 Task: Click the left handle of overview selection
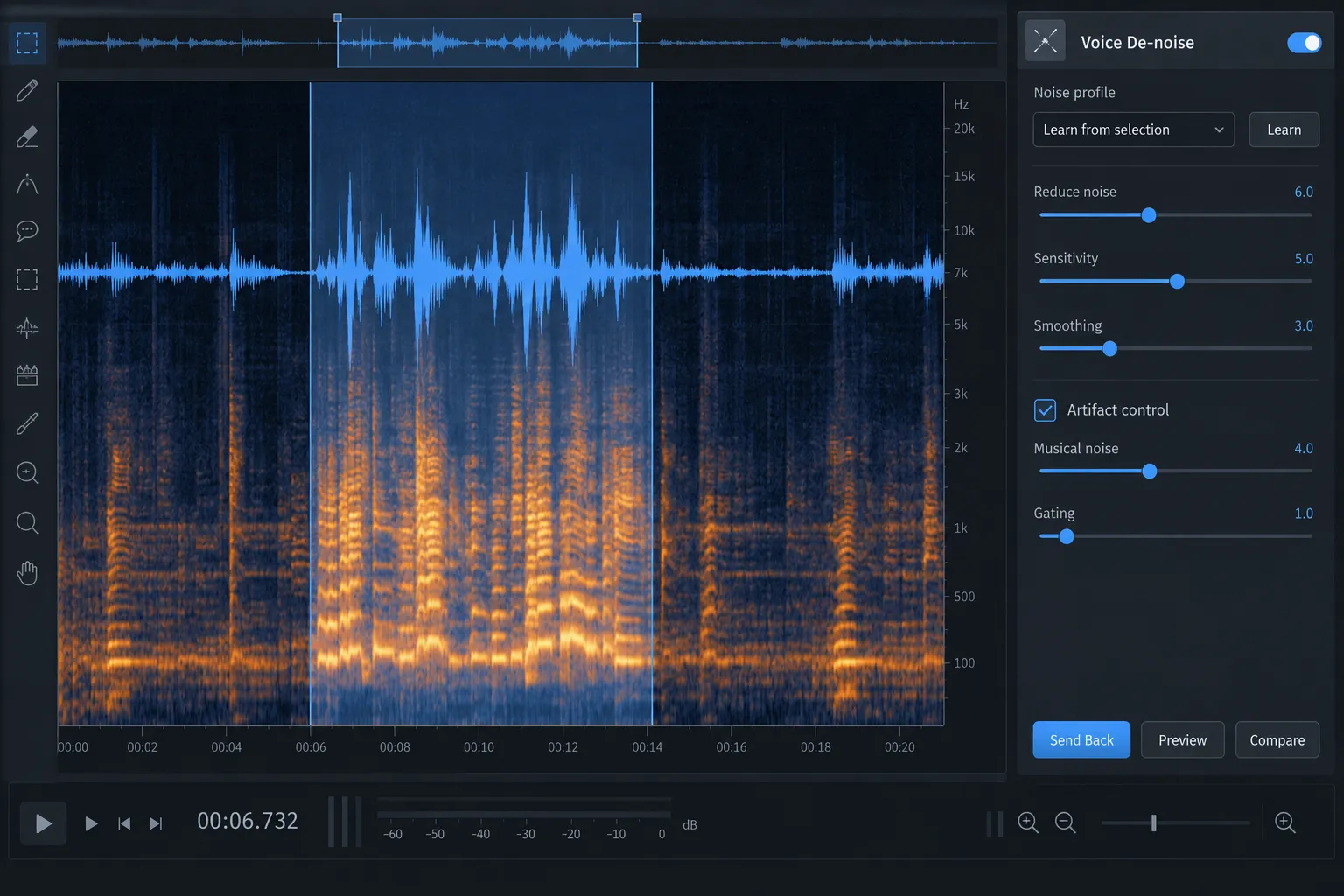(338, 17)
